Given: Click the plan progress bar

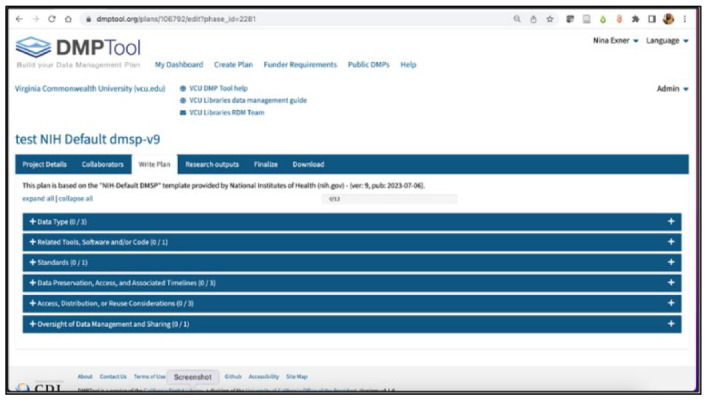Looking at the screenshot, I should pyautogui.click(x=389, y=199).
